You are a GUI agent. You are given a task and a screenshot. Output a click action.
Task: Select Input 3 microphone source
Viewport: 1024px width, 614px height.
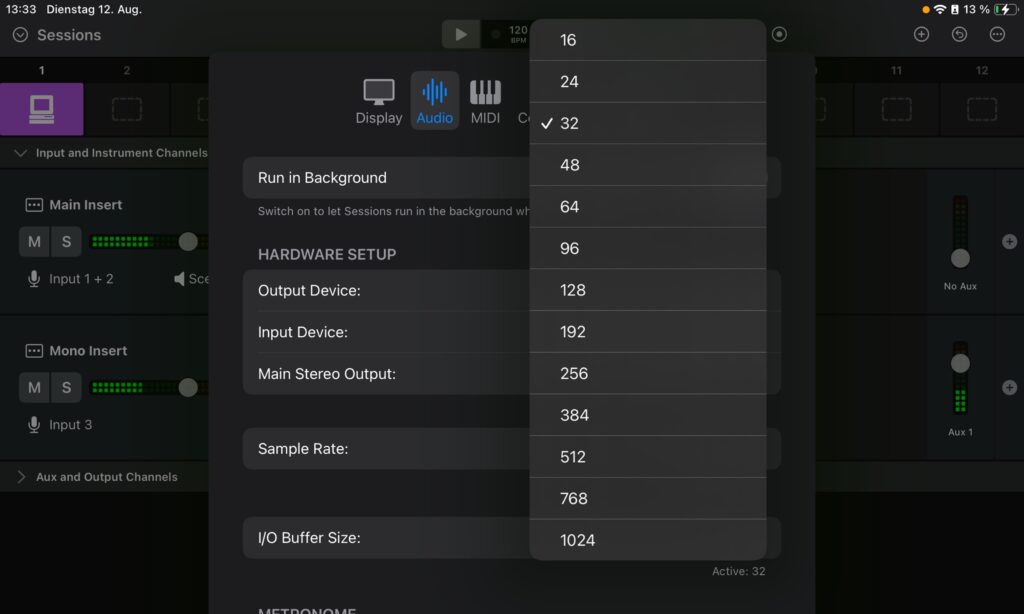tap(61, 425)
